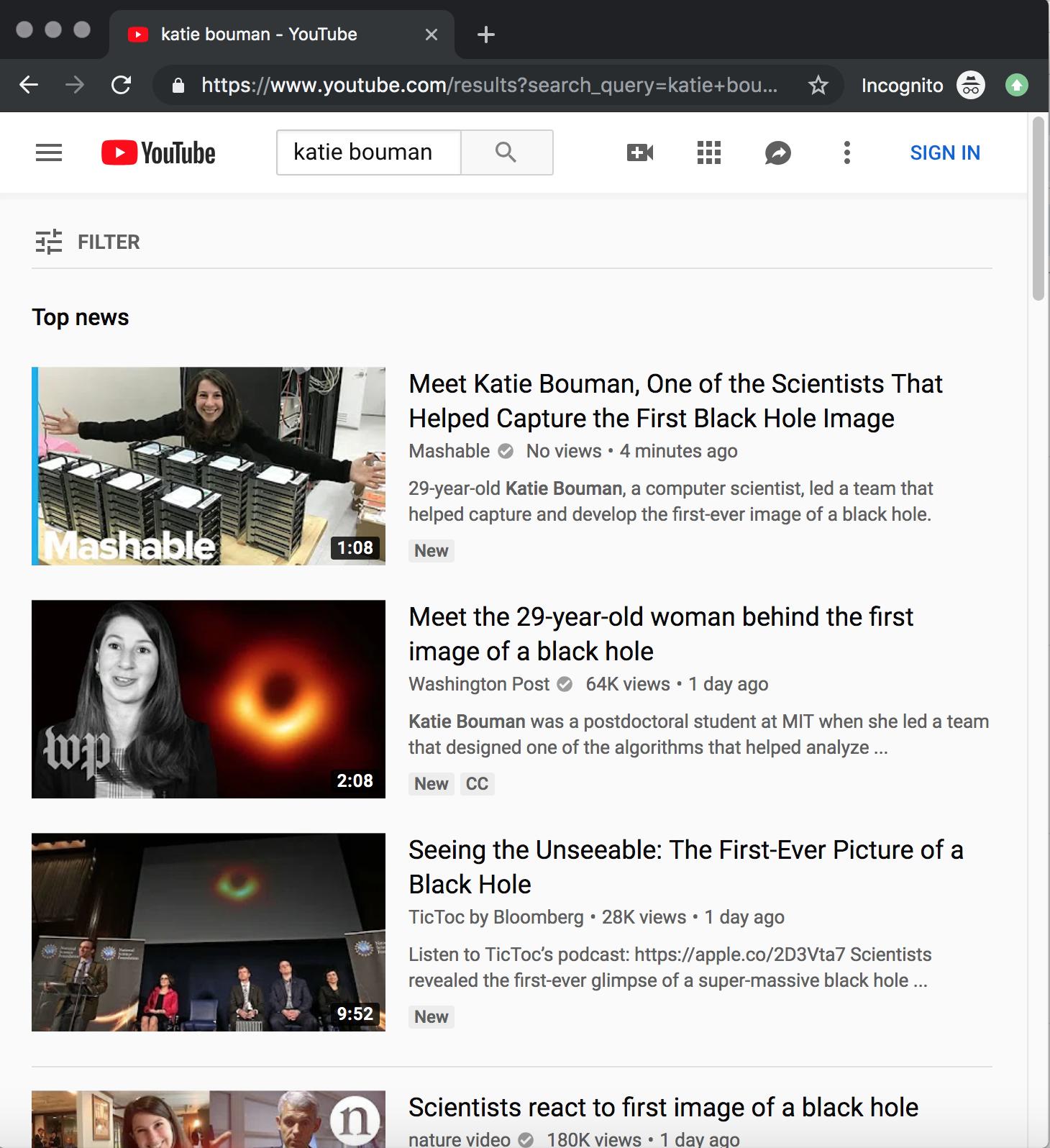Click the lock site info icon
Image resolution: width=1050 pixels, height=1148 pixels.
coord(178,86)
